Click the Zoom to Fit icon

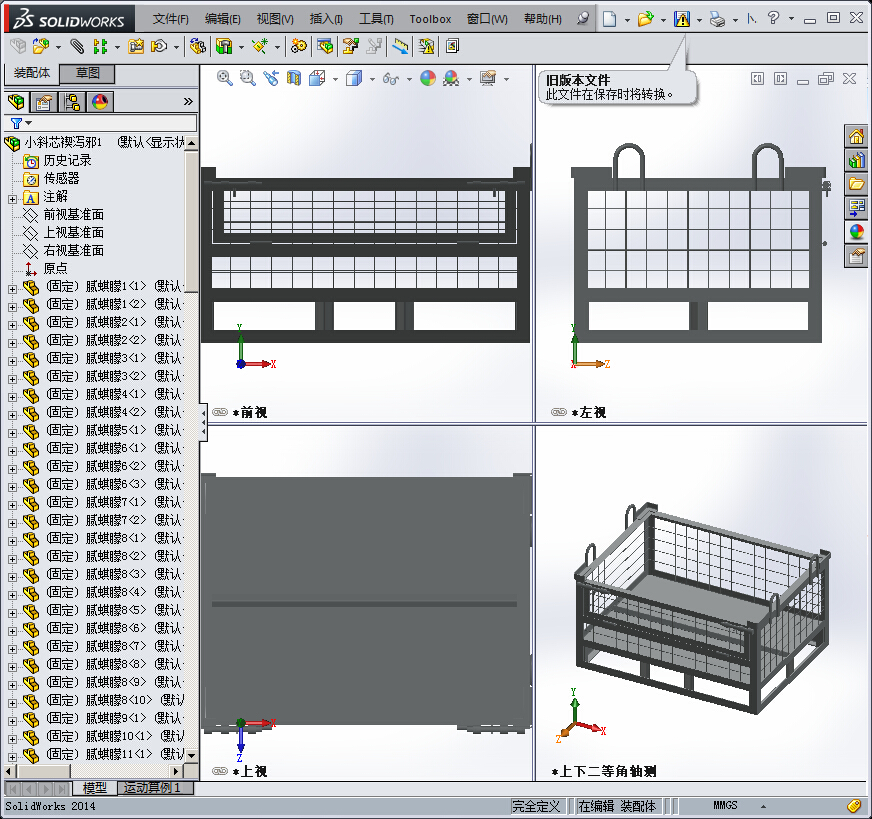click(x=225, y=78)
